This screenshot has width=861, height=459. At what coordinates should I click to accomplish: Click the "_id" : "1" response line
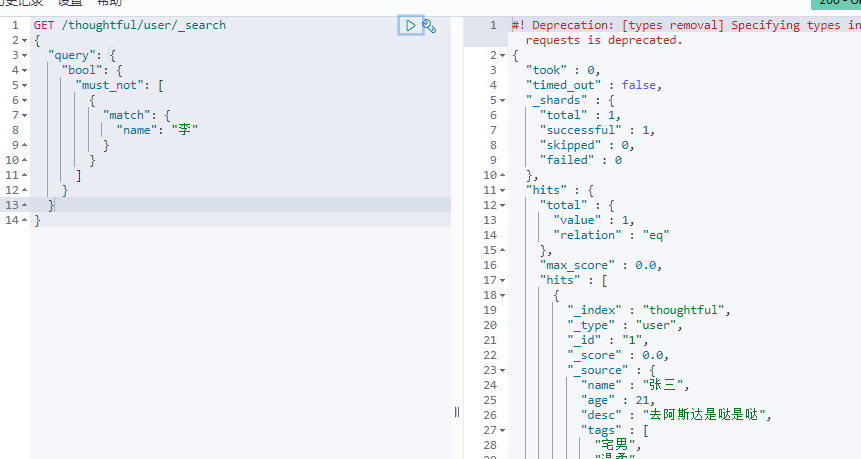(x=607, y=340)
